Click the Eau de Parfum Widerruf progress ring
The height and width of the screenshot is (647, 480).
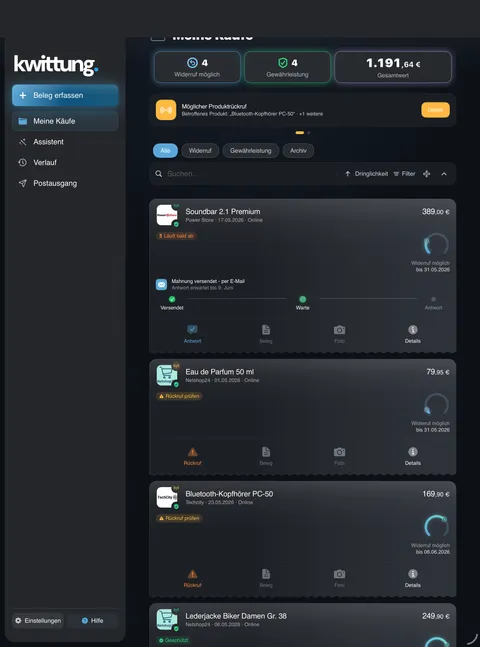(x=436, y=404)
